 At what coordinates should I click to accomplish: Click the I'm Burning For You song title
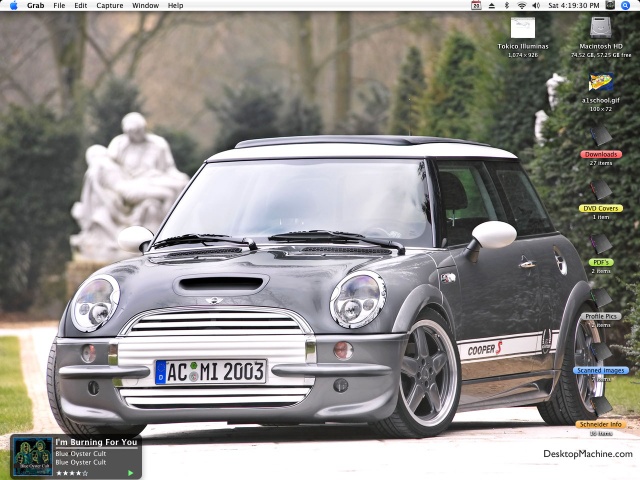96,442
